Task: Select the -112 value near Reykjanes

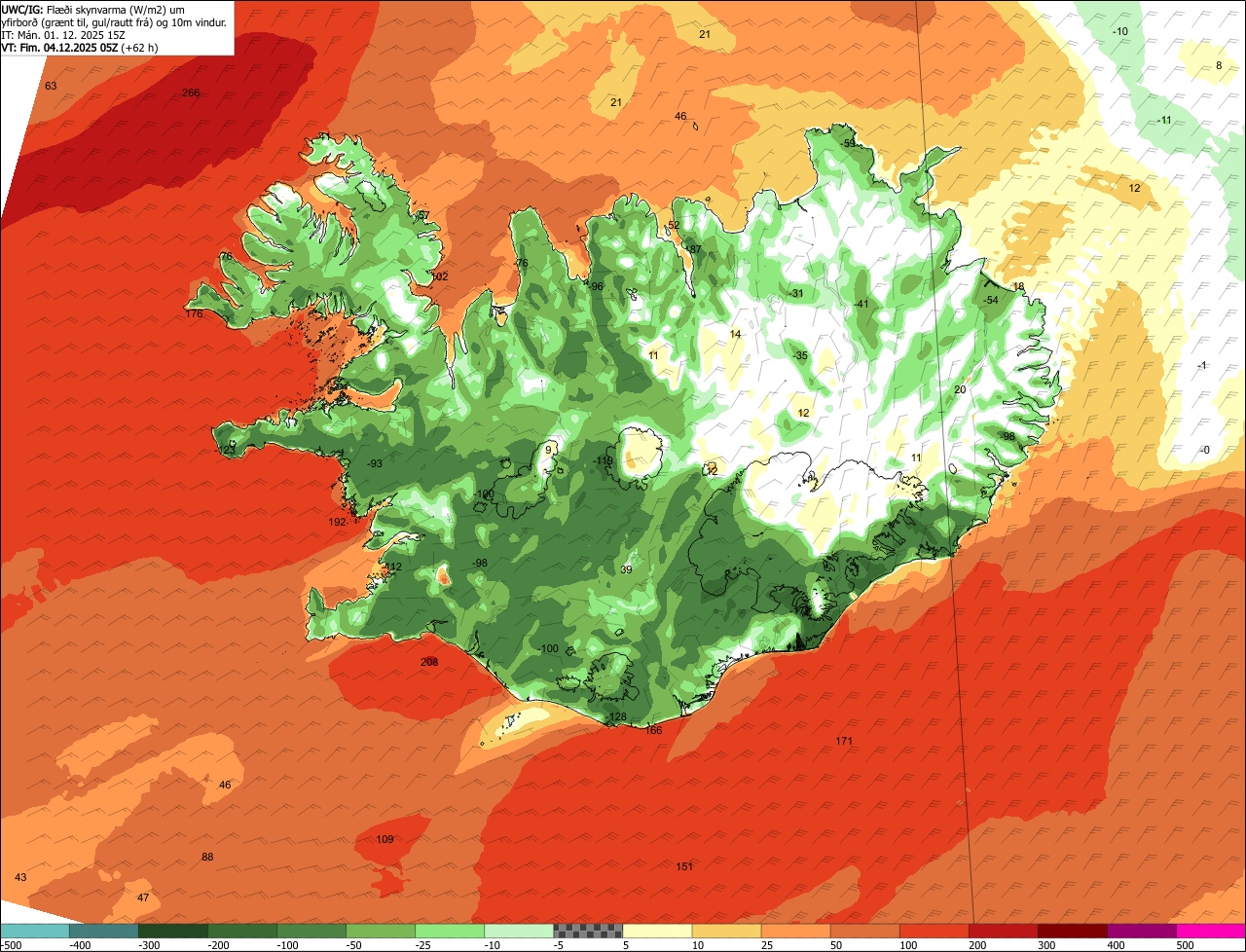Action: pyautogui.click(x=391, y=568)
